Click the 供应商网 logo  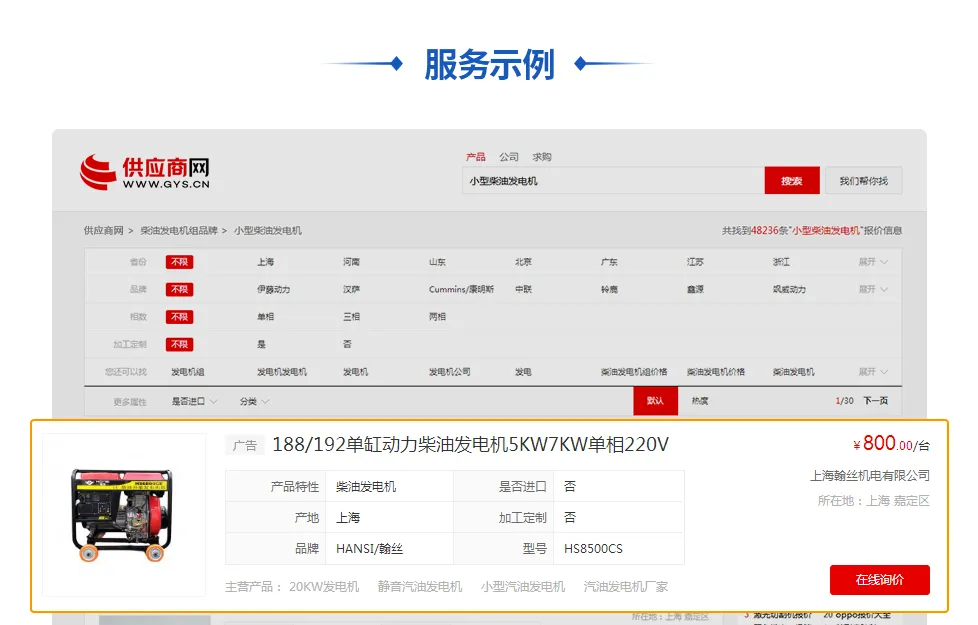click(x=145, y=172)
